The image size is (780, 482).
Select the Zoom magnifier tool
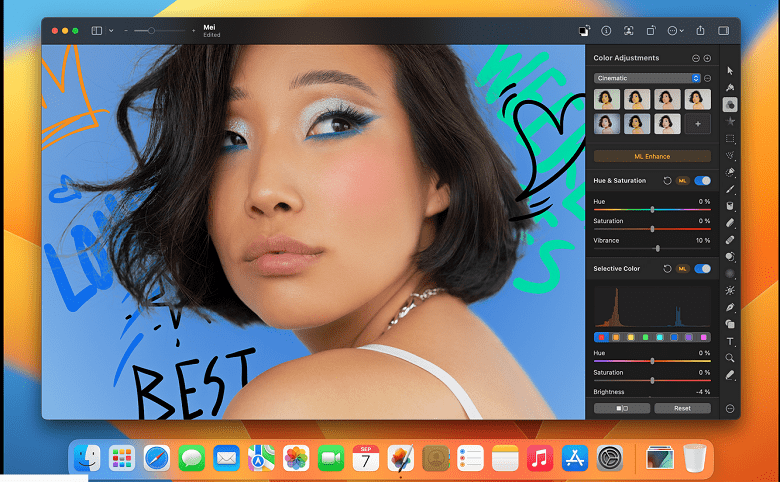click(x=730, y=358)
